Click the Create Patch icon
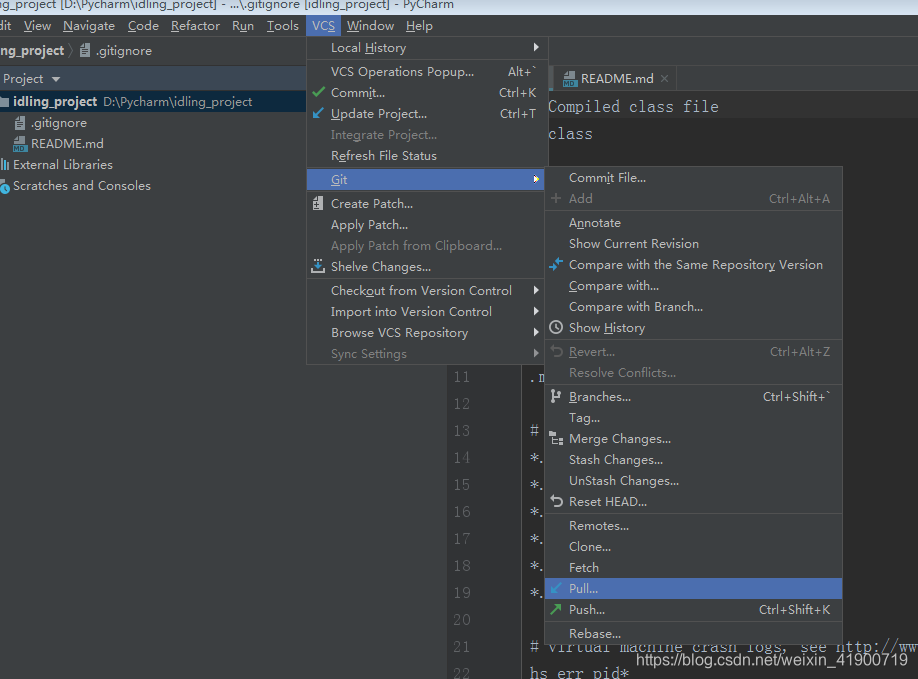 318,204
